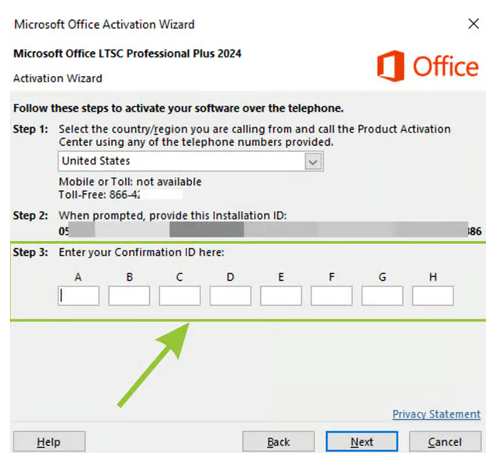Proceed with the Next button
The image size is (490, 453).
click(x=362, y=442)
